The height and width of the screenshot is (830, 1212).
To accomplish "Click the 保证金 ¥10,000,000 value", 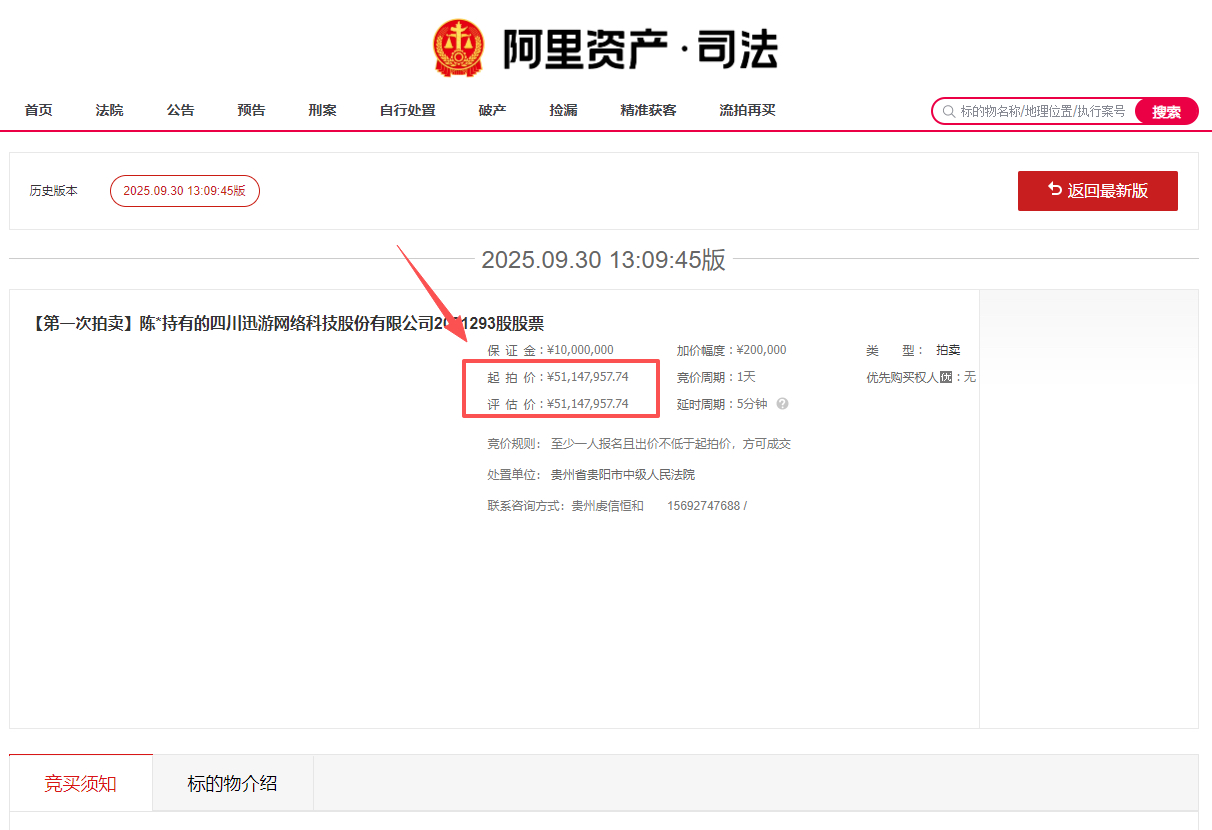I will 580,350.
